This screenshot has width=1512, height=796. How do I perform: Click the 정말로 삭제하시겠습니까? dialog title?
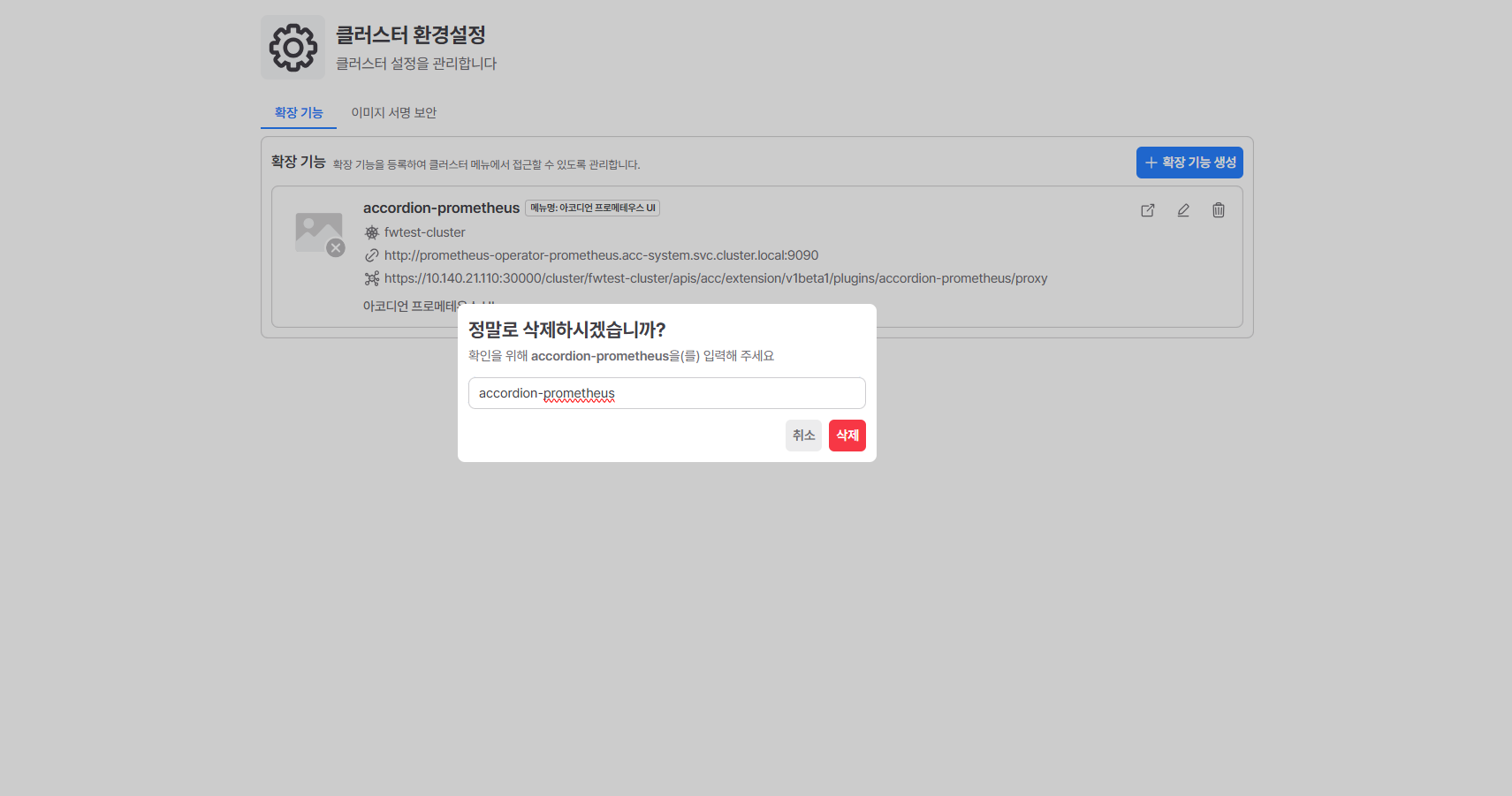566,330
